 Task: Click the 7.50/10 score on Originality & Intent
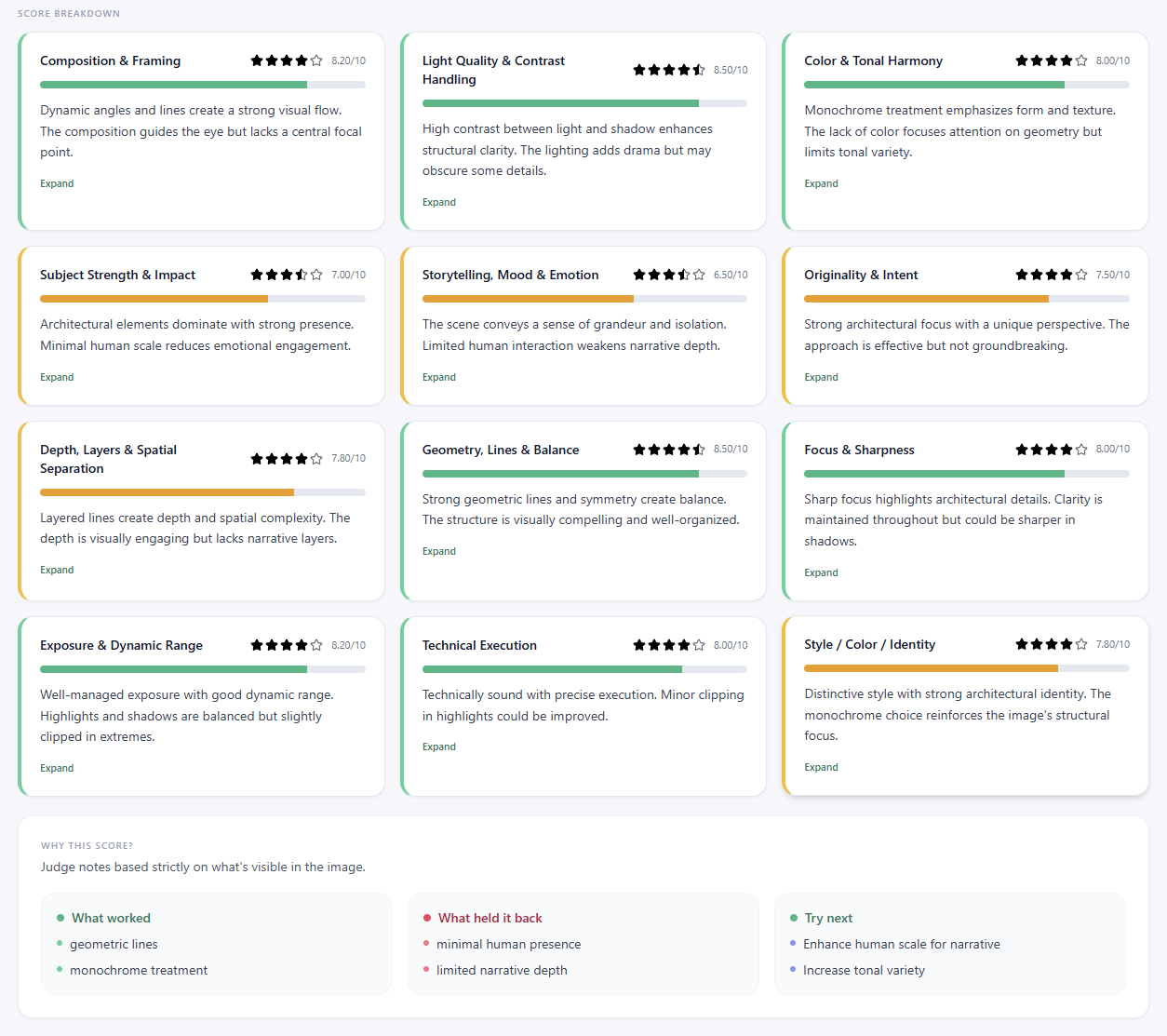(1113, 275)
